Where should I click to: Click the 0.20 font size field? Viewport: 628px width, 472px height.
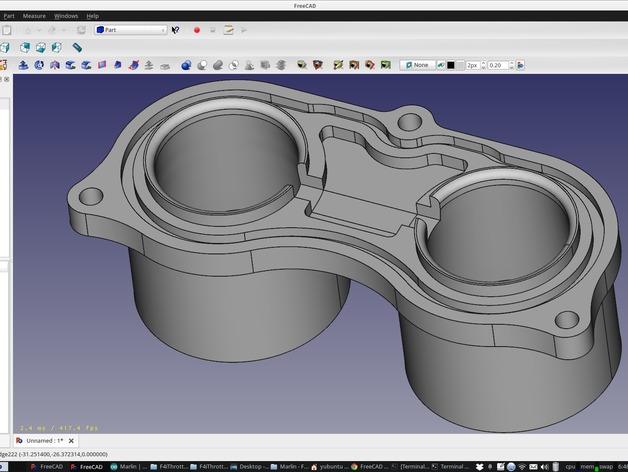click(496, 65)
